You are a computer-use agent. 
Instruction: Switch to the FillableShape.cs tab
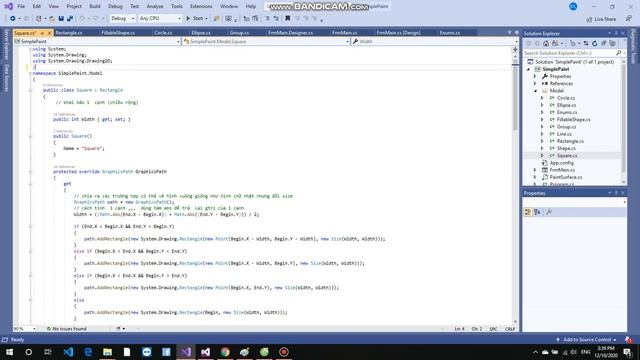pyautogui.click(x=118, y=33)
